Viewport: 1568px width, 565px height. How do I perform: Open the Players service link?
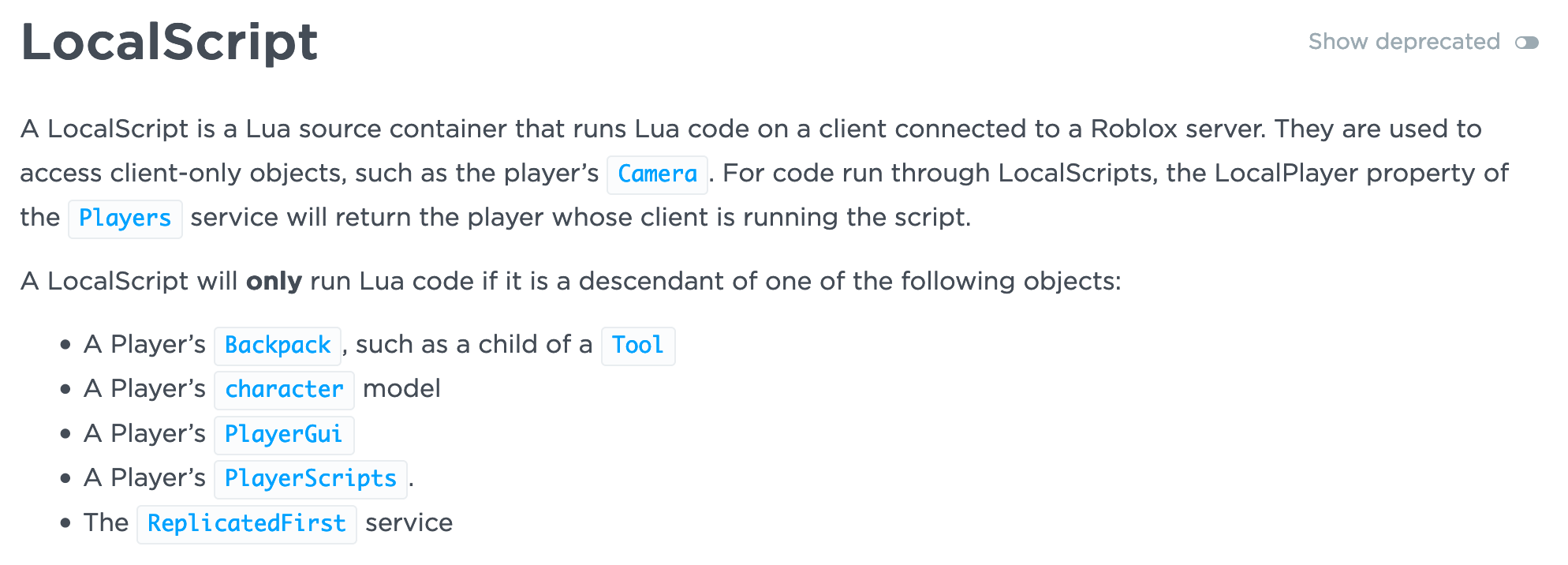(x=125, y=219)
